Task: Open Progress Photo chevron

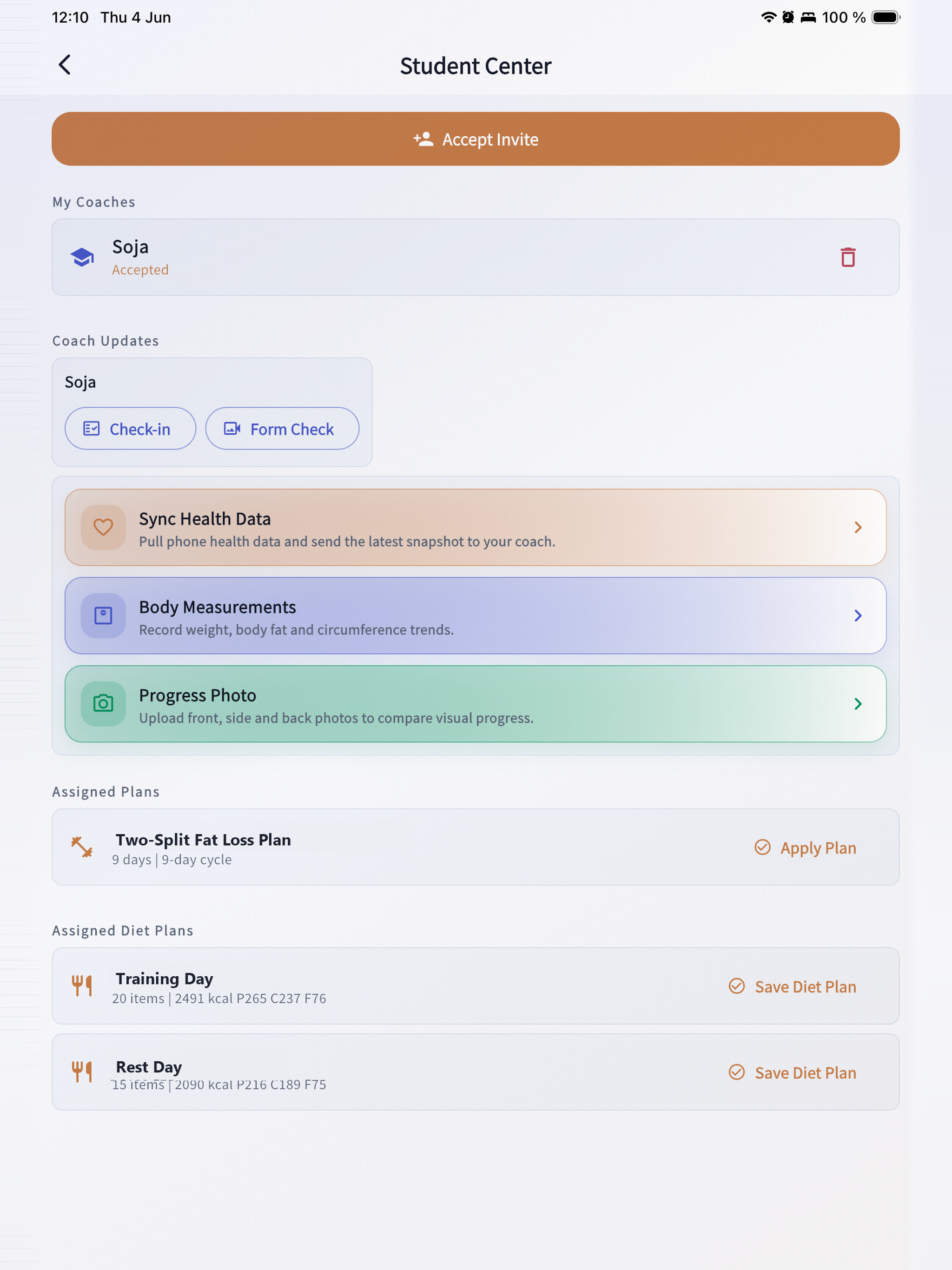Action: (x=858, y=703)
